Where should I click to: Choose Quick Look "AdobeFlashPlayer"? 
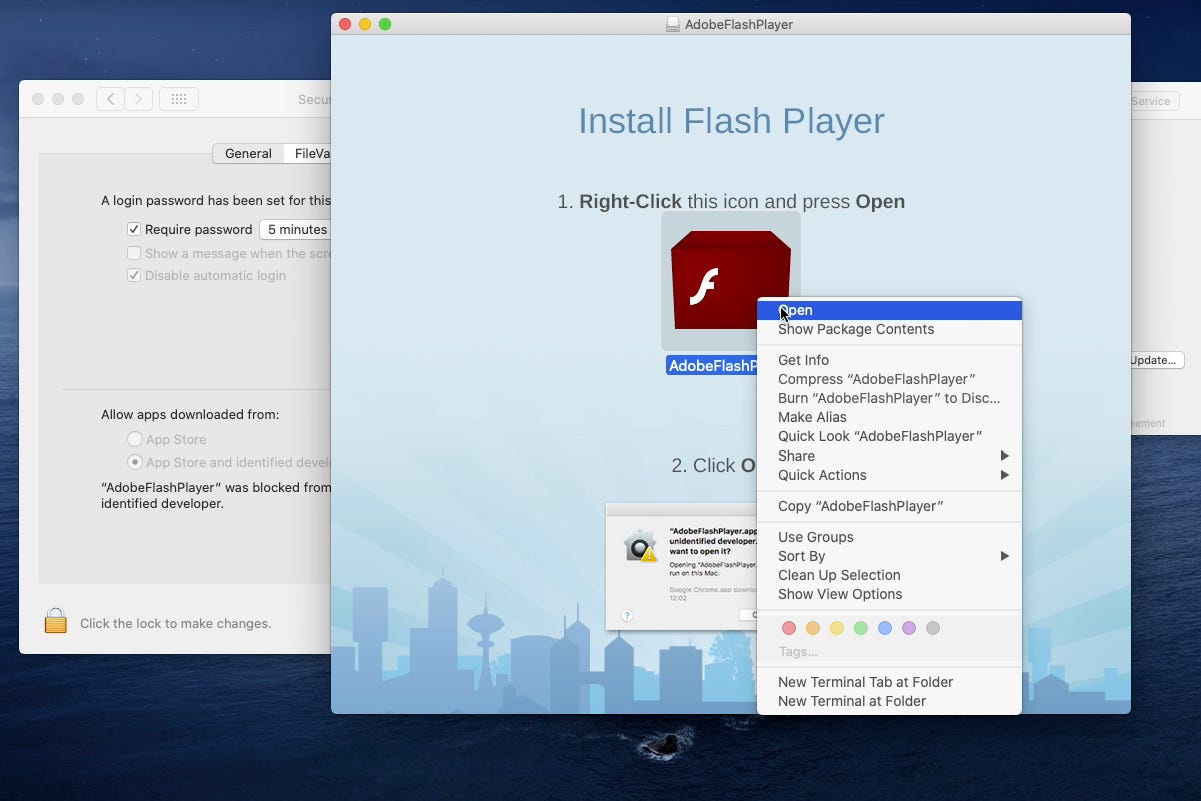click(x=889, y=436)
